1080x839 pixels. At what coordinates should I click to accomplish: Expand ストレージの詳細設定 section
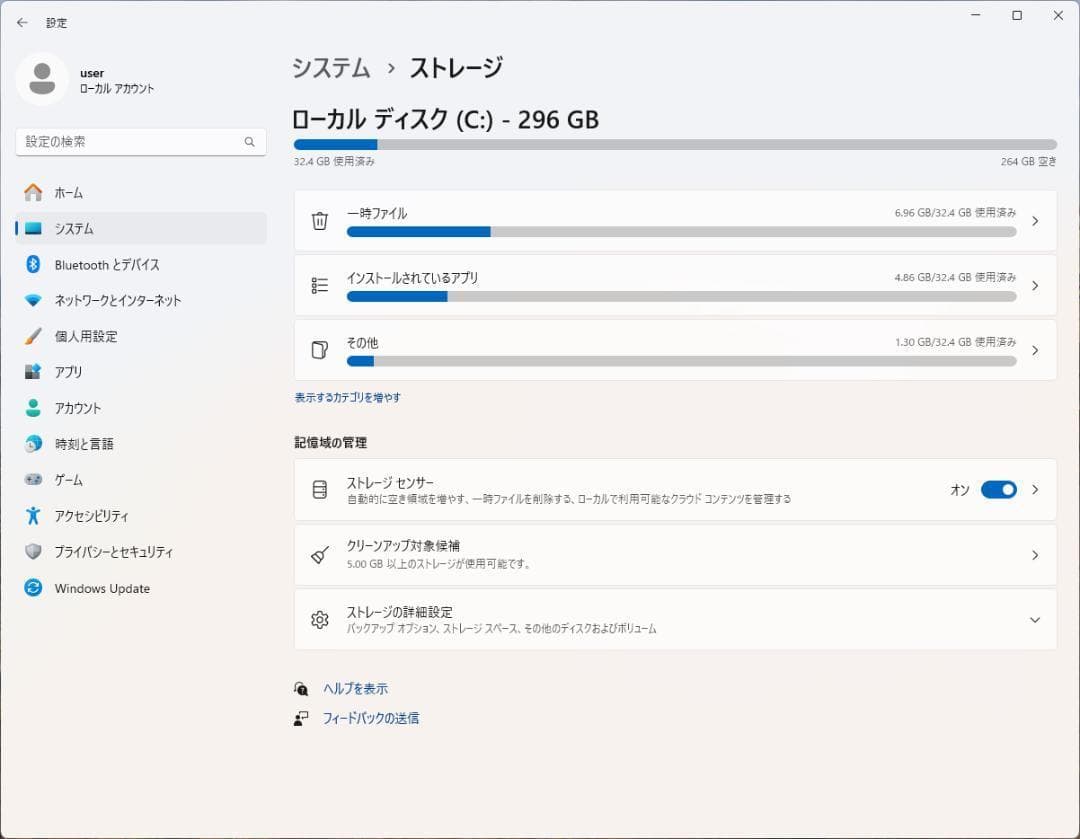[x=1035, y=620]
